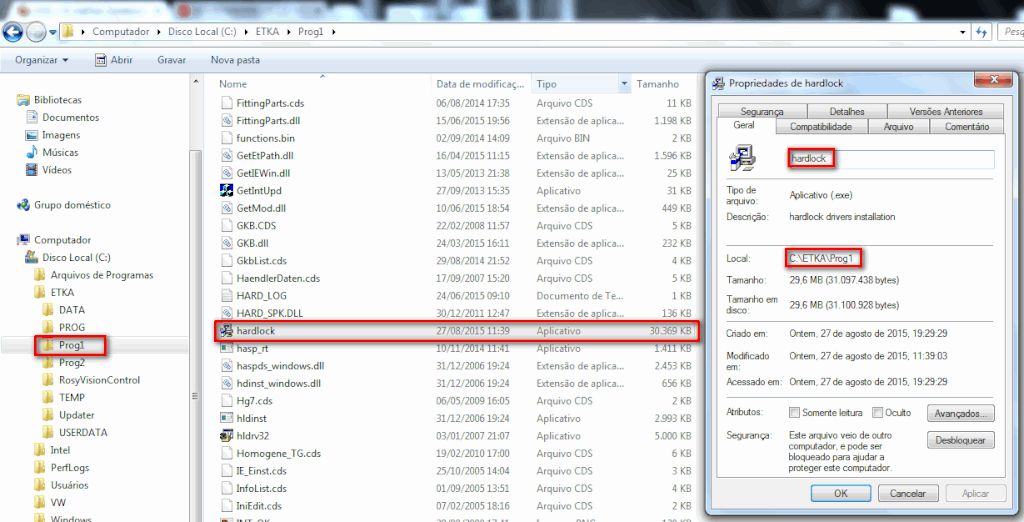
Task: Switch to Compatibilidade tab
Action: tap(820, 127)
